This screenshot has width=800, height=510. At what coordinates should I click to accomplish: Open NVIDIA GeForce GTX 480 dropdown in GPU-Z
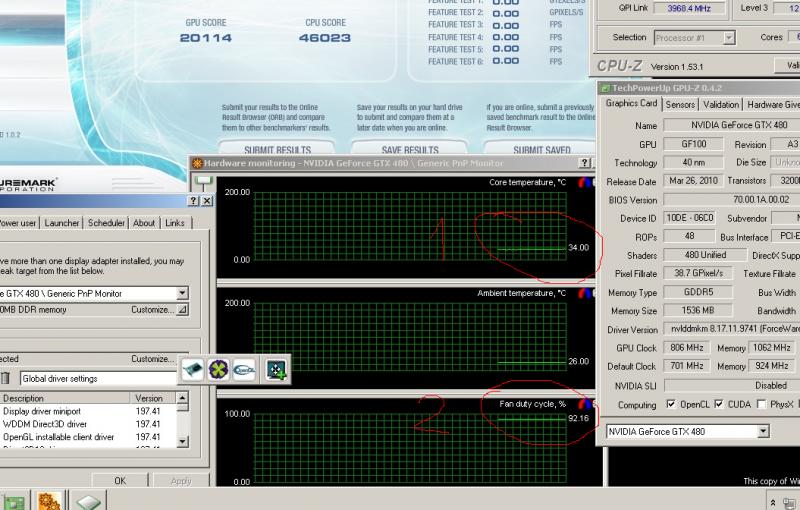tap(763, 431)
